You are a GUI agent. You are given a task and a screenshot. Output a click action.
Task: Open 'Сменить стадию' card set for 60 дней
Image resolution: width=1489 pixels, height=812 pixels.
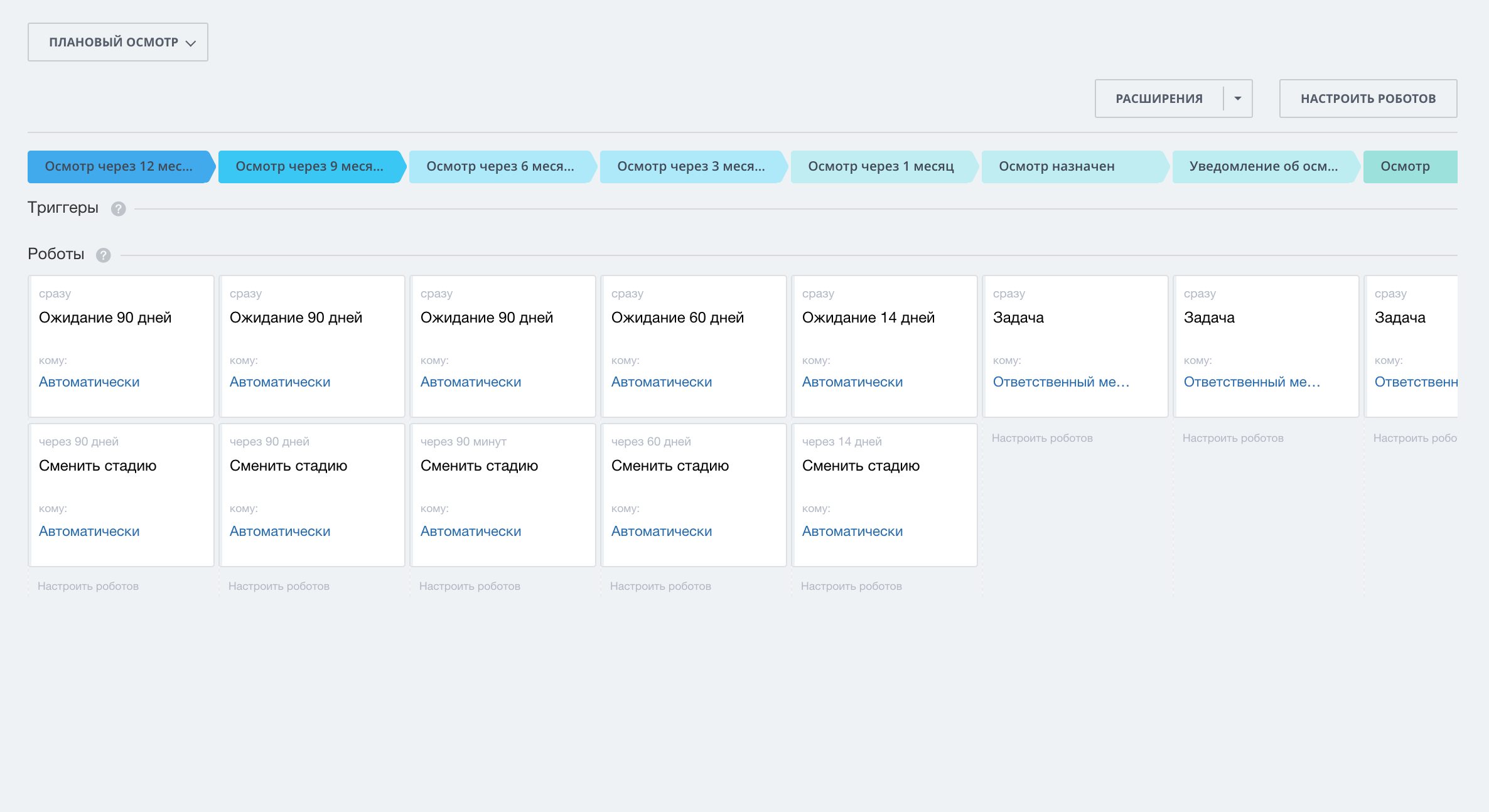(x=670, y=466)
